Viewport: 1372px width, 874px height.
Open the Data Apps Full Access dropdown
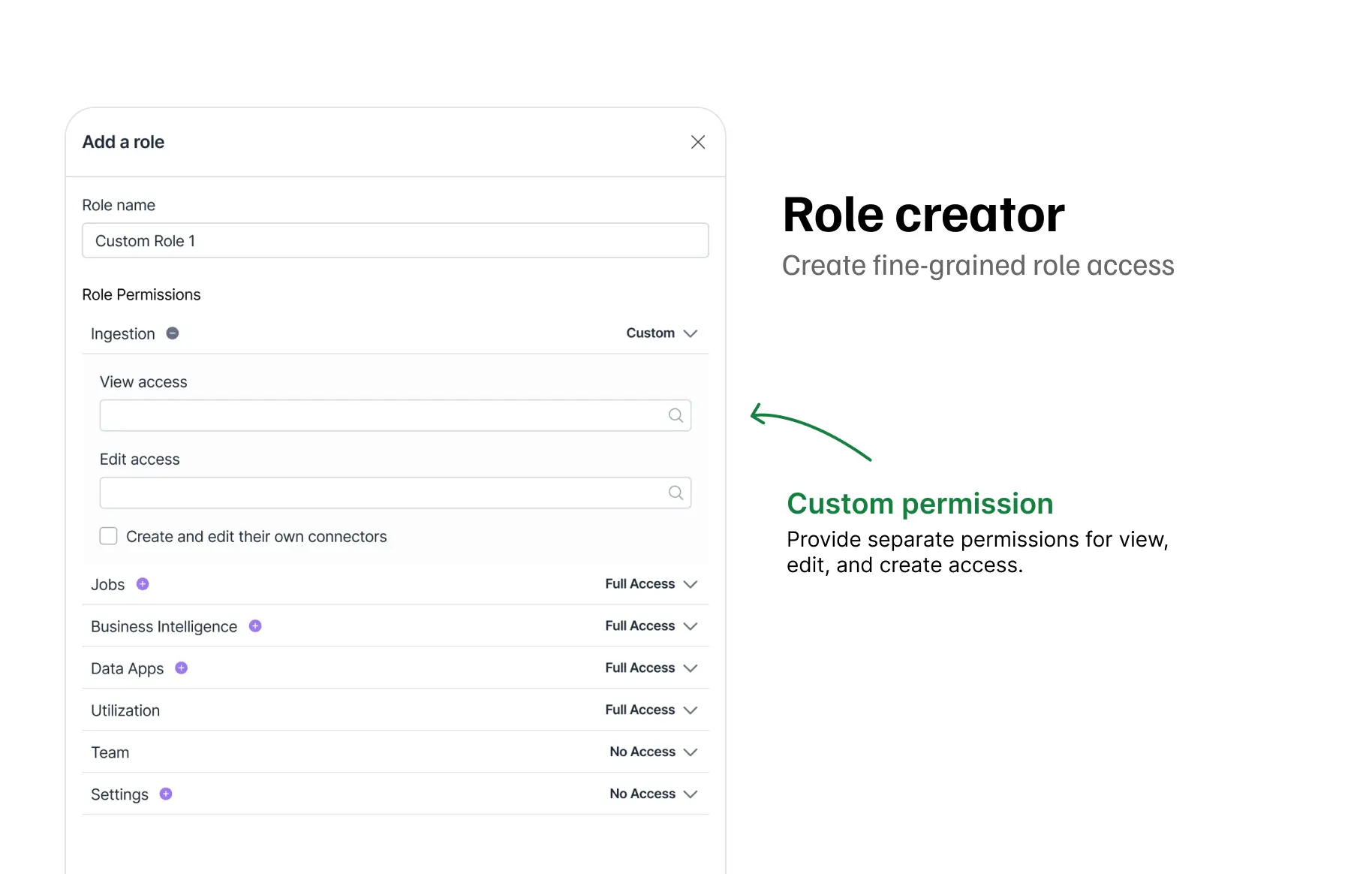[651, 668]
